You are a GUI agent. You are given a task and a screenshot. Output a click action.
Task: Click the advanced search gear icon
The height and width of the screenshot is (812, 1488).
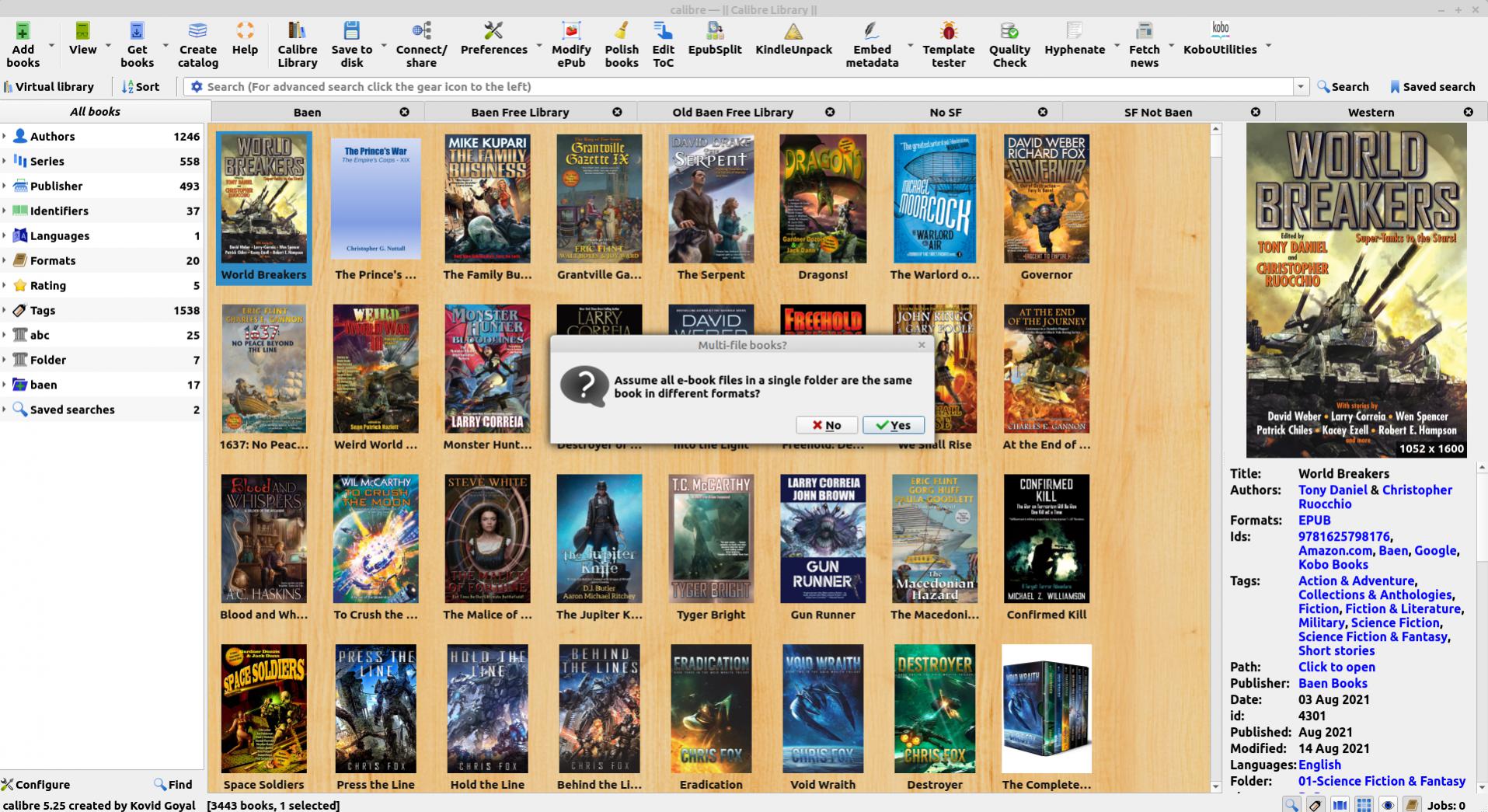pos(197,86)
